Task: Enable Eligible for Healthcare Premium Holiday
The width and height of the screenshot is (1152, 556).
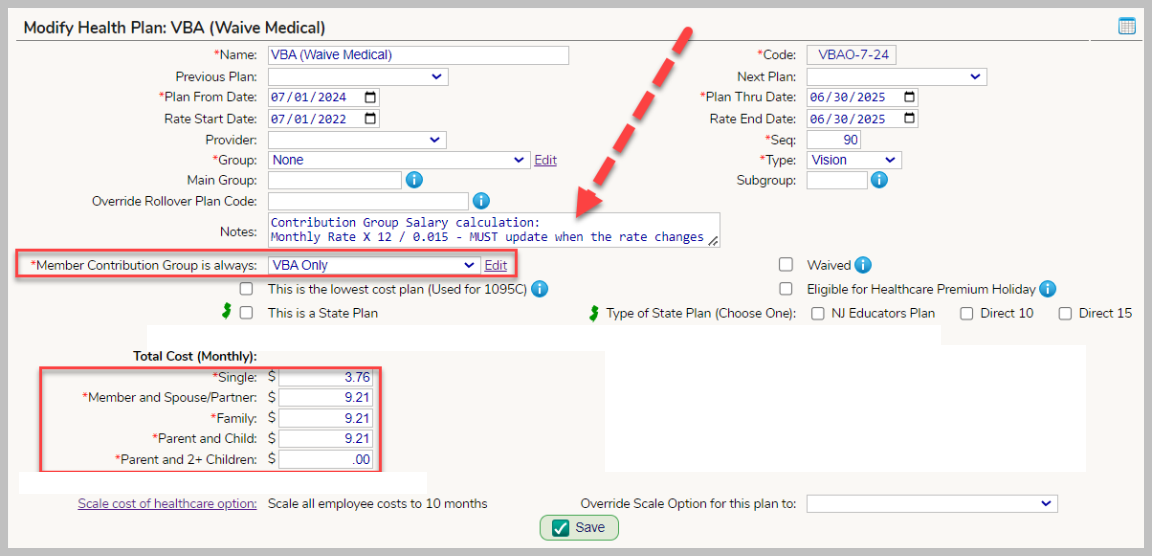Action: [x=786, y=289]
